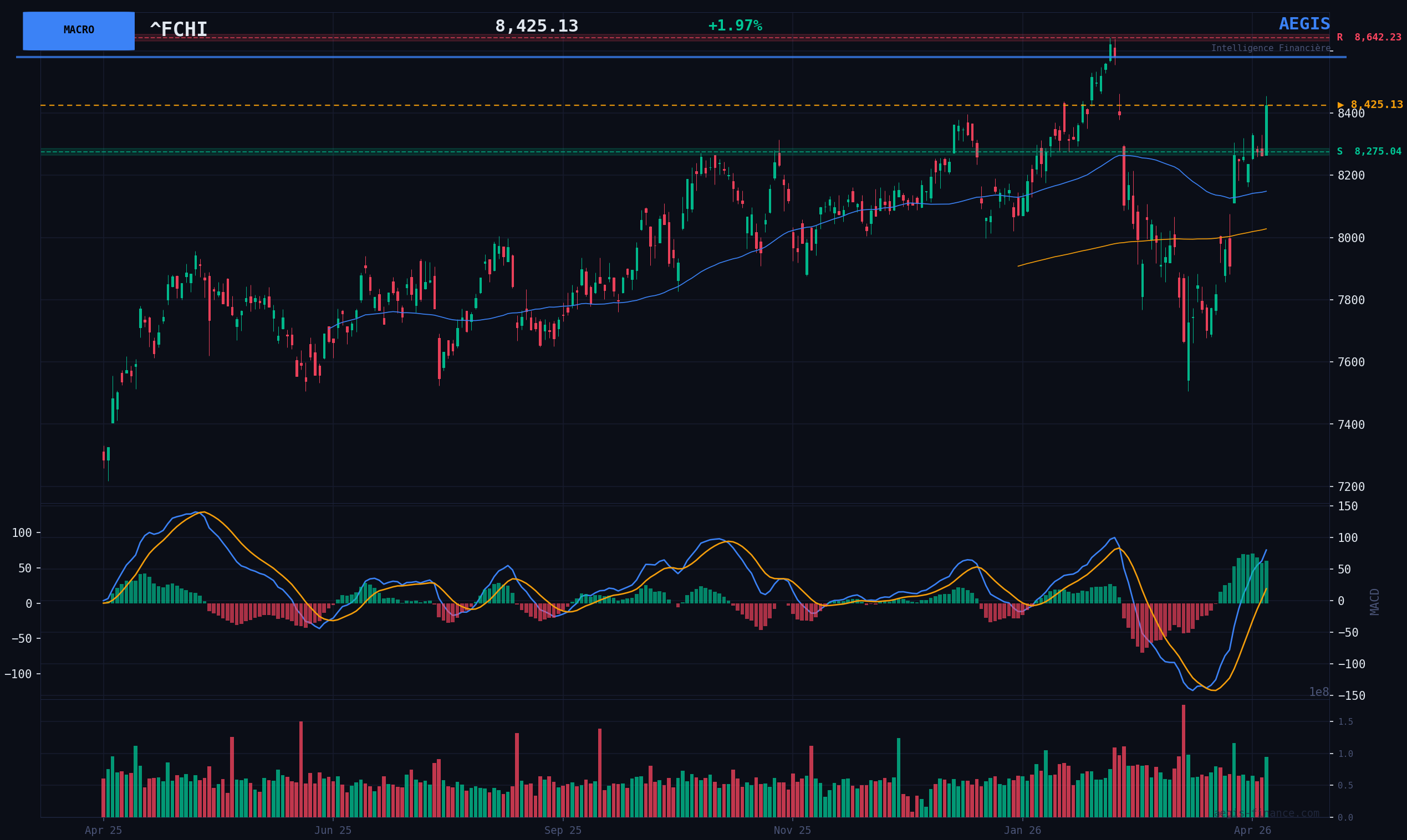Viewport: 1407px width, 840px height.
Task: Click the Nov 25 date label
Action: [792, 831]
